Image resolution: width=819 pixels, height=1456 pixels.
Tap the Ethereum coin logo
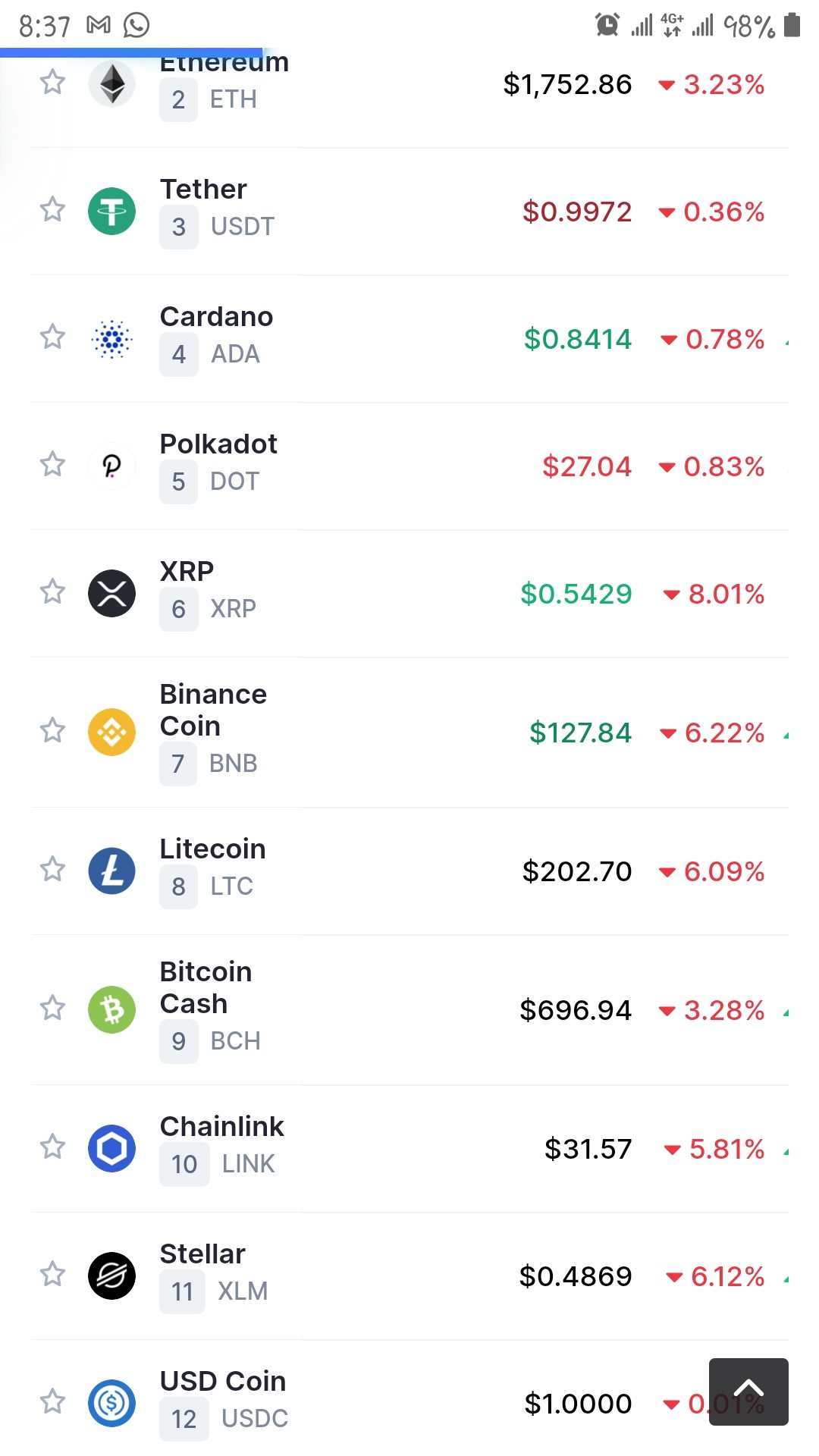(112, 83)
